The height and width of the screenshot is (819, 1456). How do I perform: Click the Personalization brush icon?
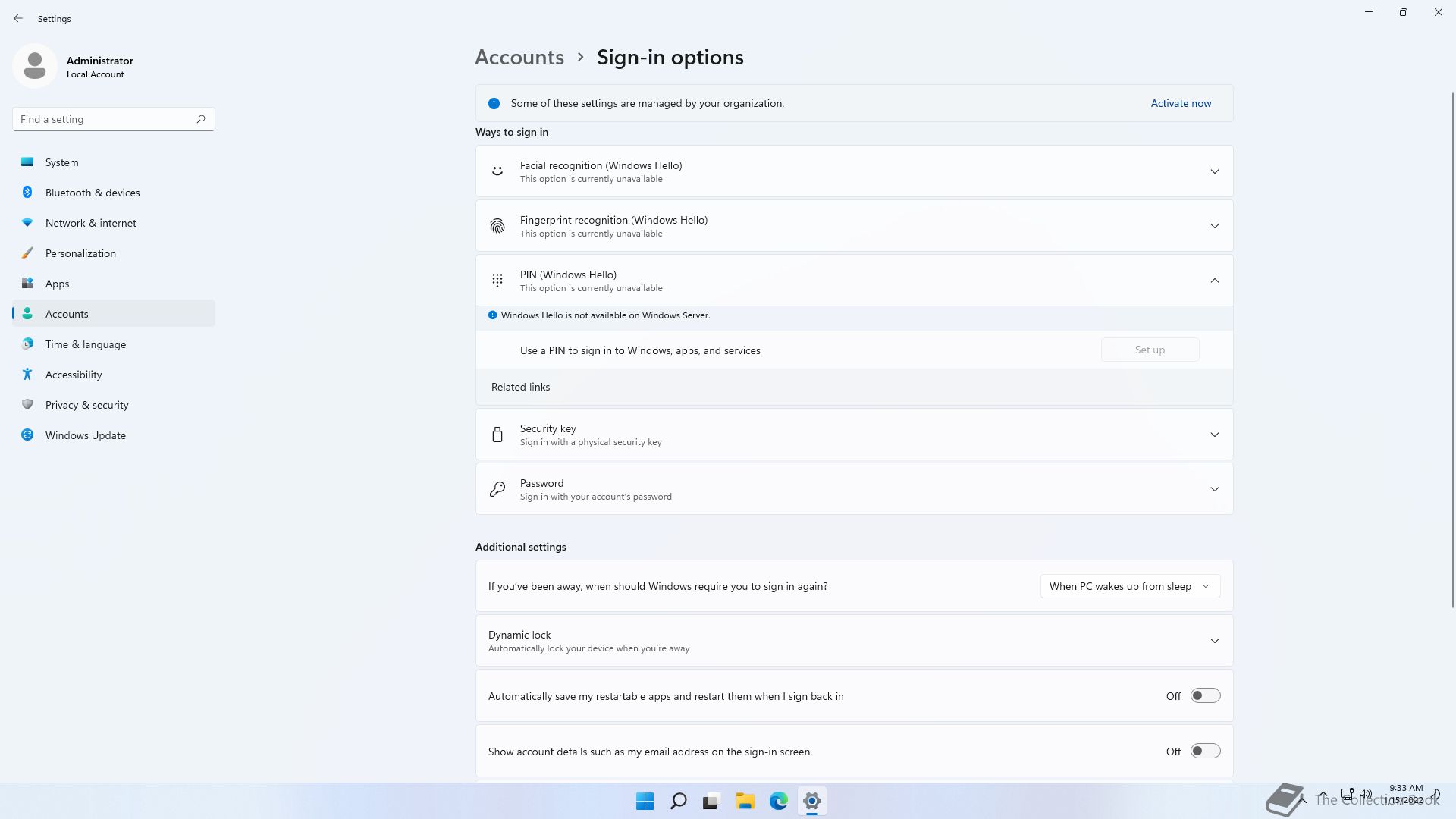[x=27, y=253]
